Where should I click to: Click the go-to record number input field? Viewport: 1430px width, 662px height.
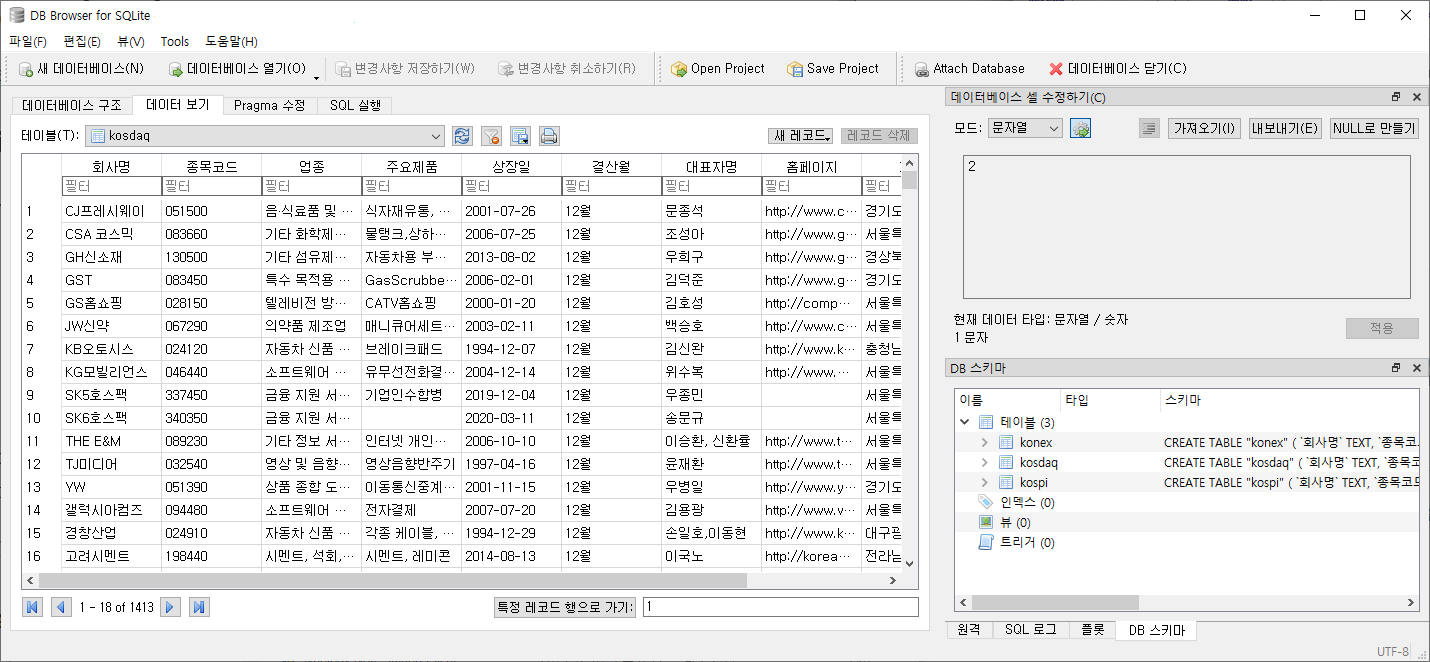click(780, 607)
